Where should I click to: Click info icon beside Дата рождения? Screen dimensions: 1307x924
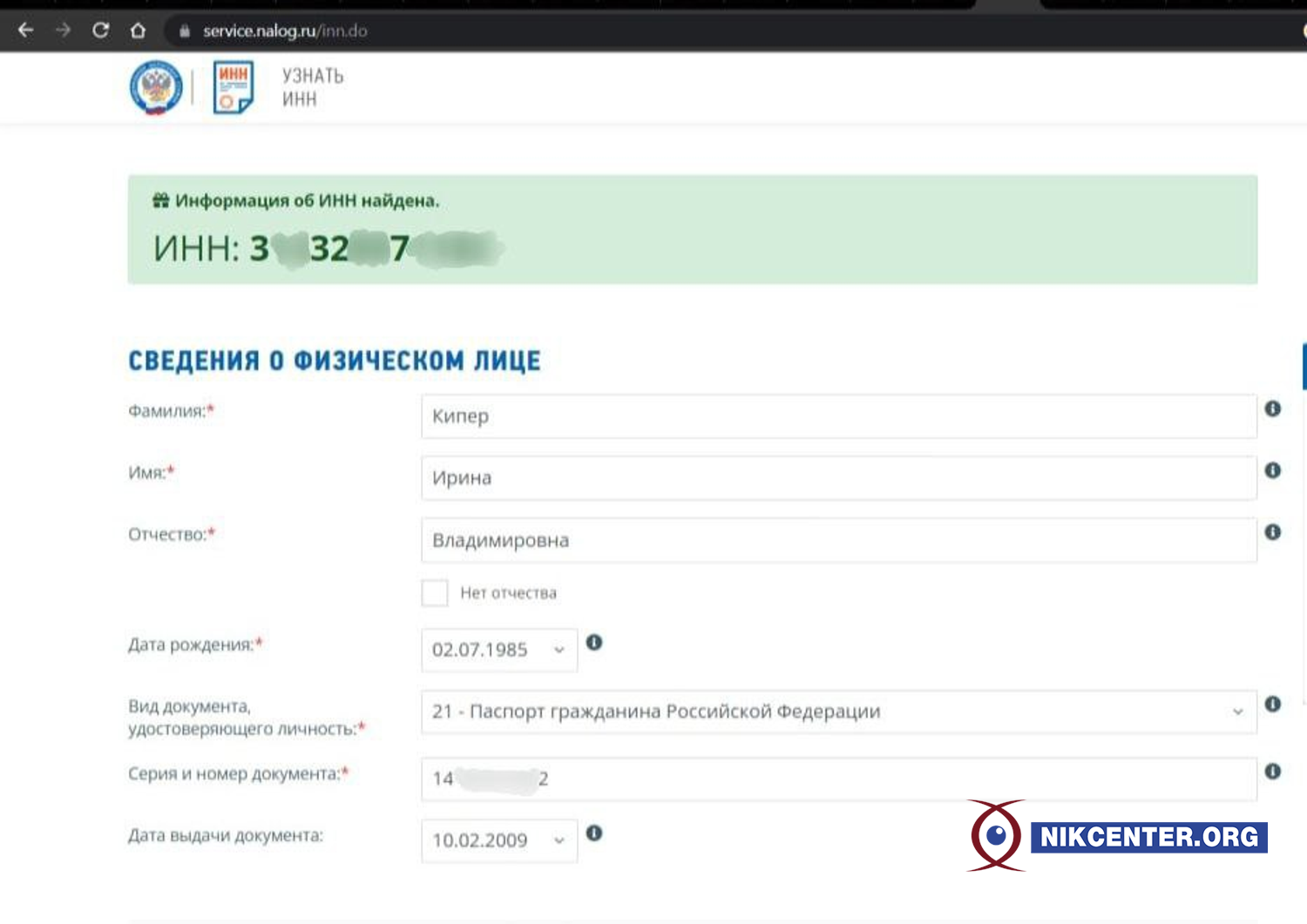click(594, 643)
